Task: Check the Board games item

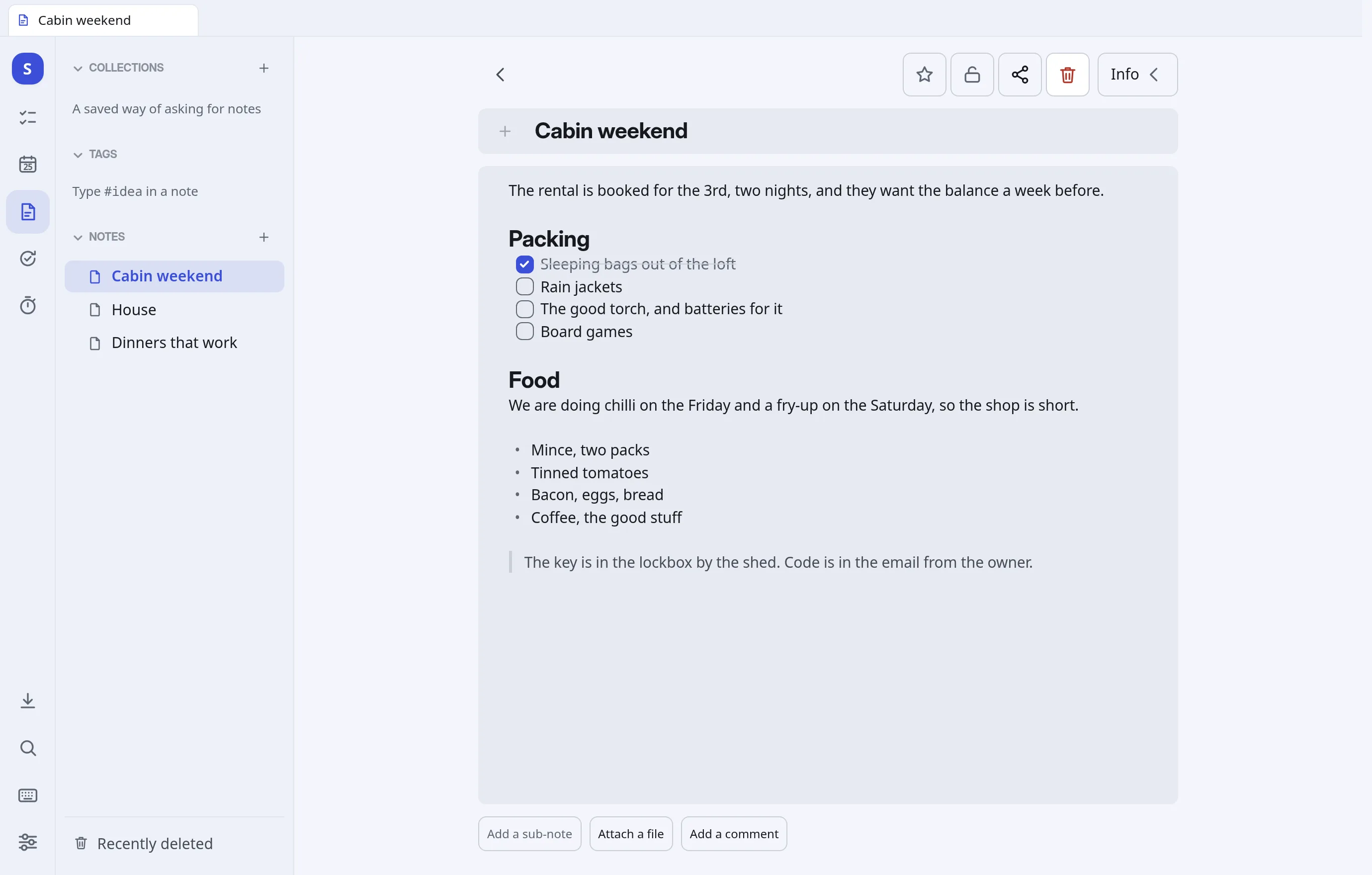Action: tap(525, 332)
